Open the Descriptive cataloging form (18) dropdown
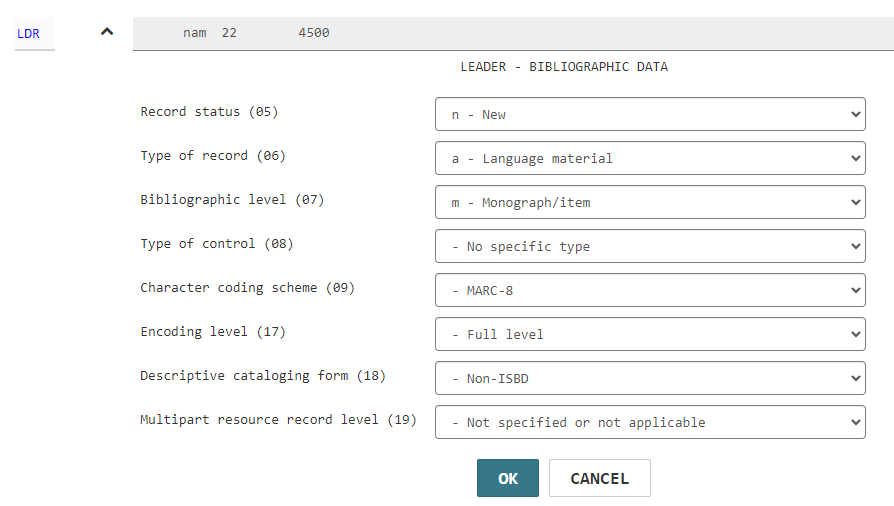Image resolution: width=894 pixels, height=506 pixels. (x=650, y=378)
